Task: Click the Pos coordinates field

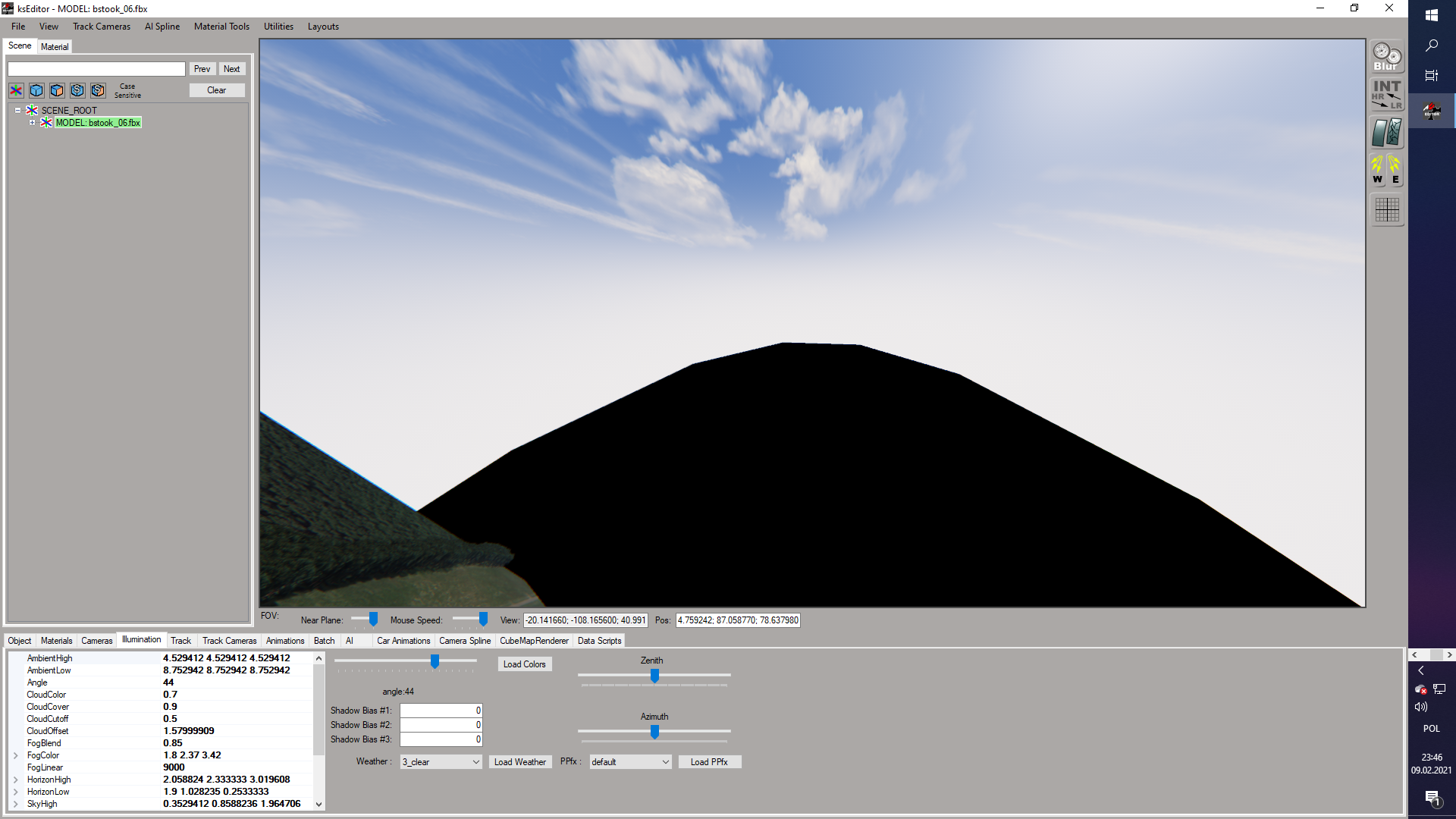Action: click(x=738, y=620)
